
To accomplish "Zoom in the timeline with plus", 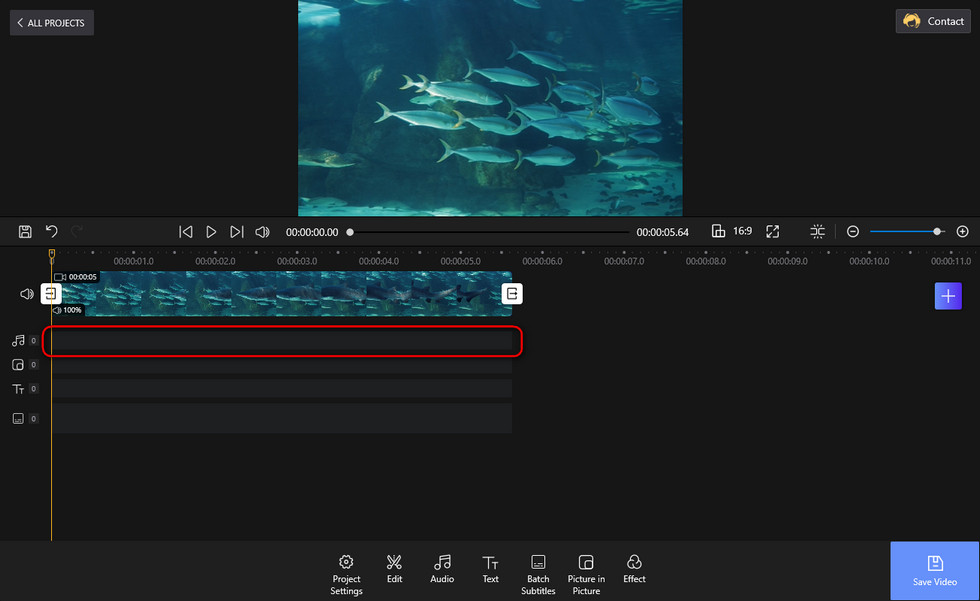I will click(962, 232).
